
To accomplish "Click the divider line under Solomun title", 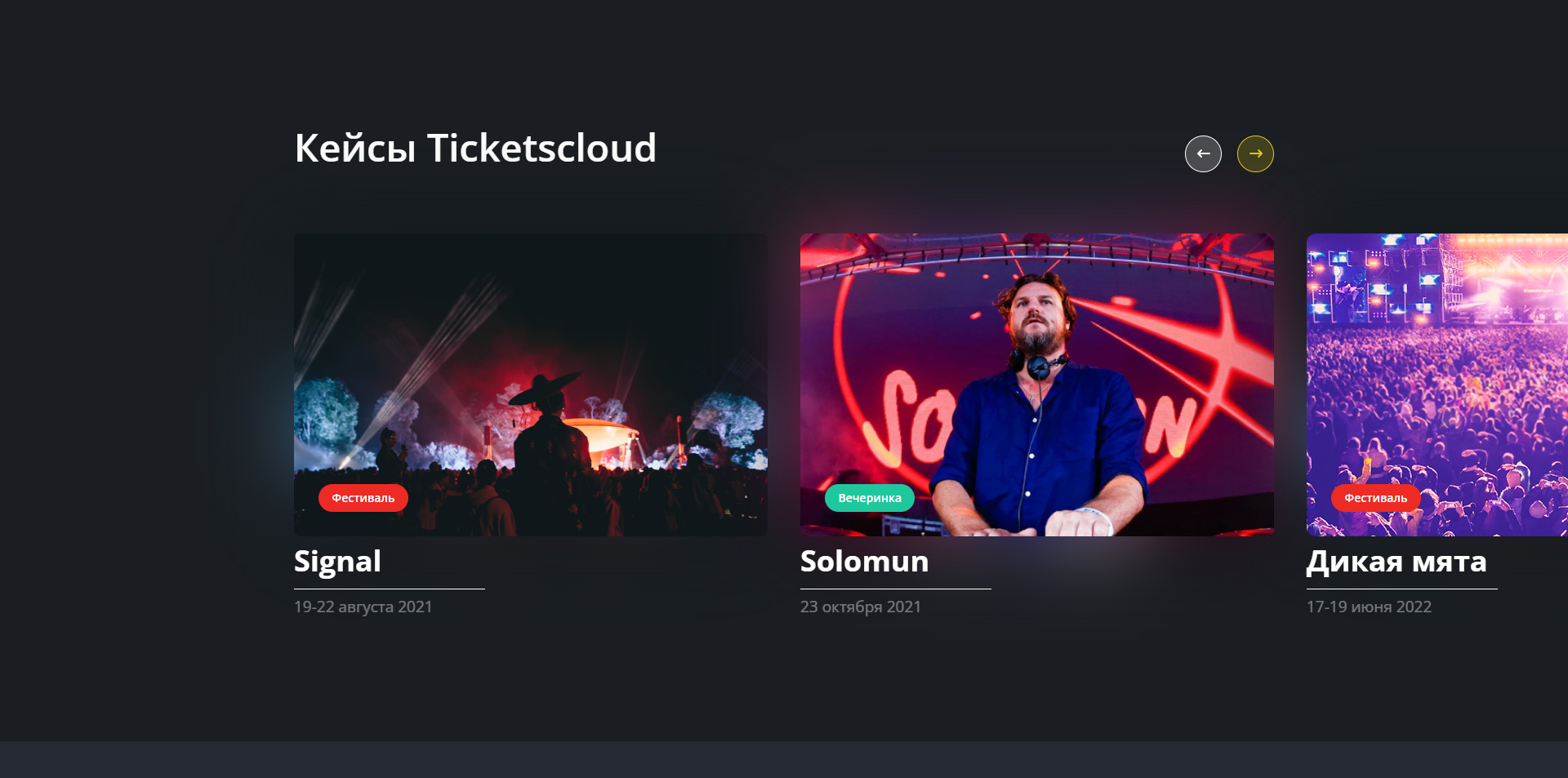I will coord(895,589).
